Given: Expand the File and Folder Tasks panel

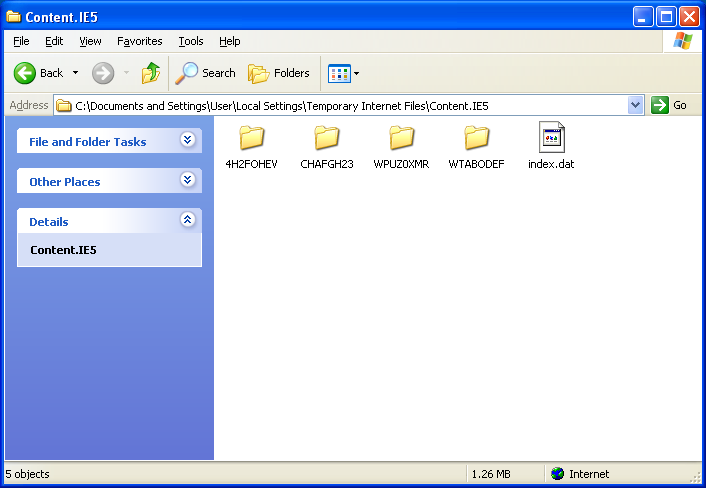Looking at the screenshot, I should 187,141.
